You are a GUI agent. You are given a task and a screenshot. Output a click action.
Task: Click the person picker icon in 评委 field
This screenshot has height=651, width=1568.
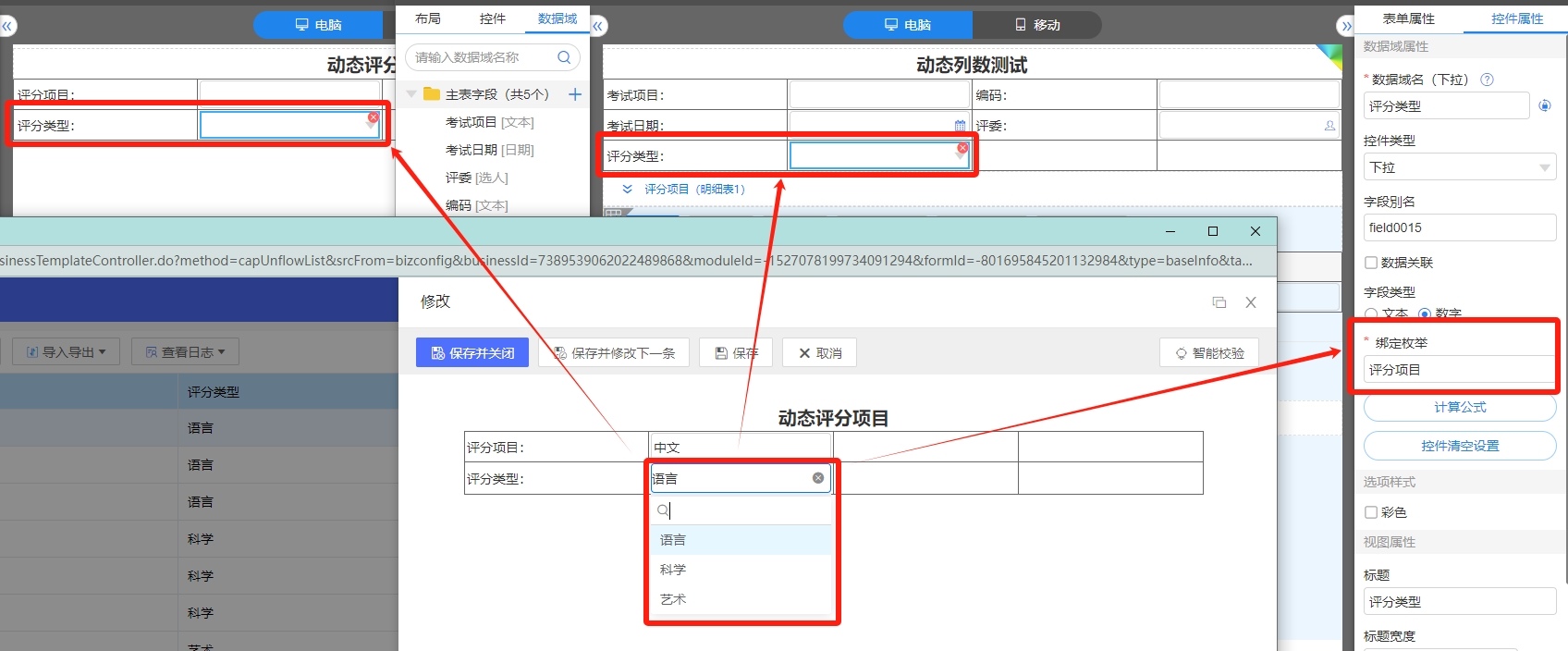click(x=1329, y=126)
